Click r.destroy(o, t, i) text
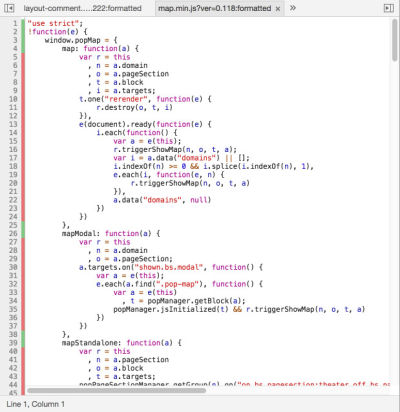 coord(134,107)
